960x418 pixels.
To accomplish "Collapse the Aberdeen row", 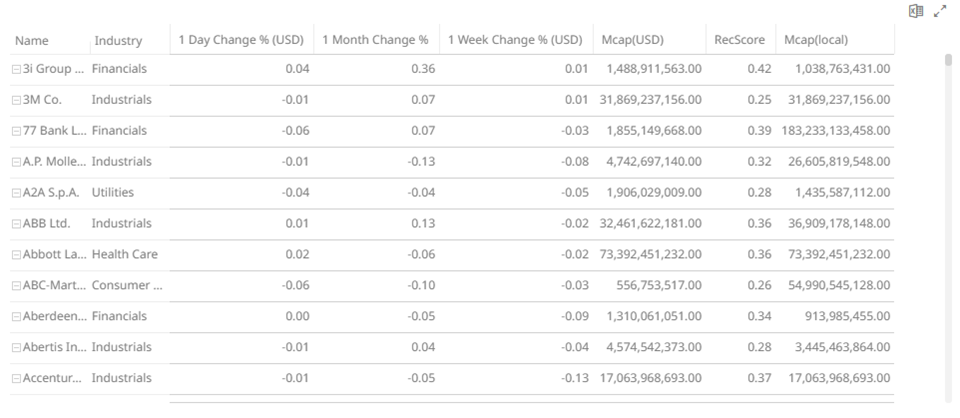I will point(16,317).
